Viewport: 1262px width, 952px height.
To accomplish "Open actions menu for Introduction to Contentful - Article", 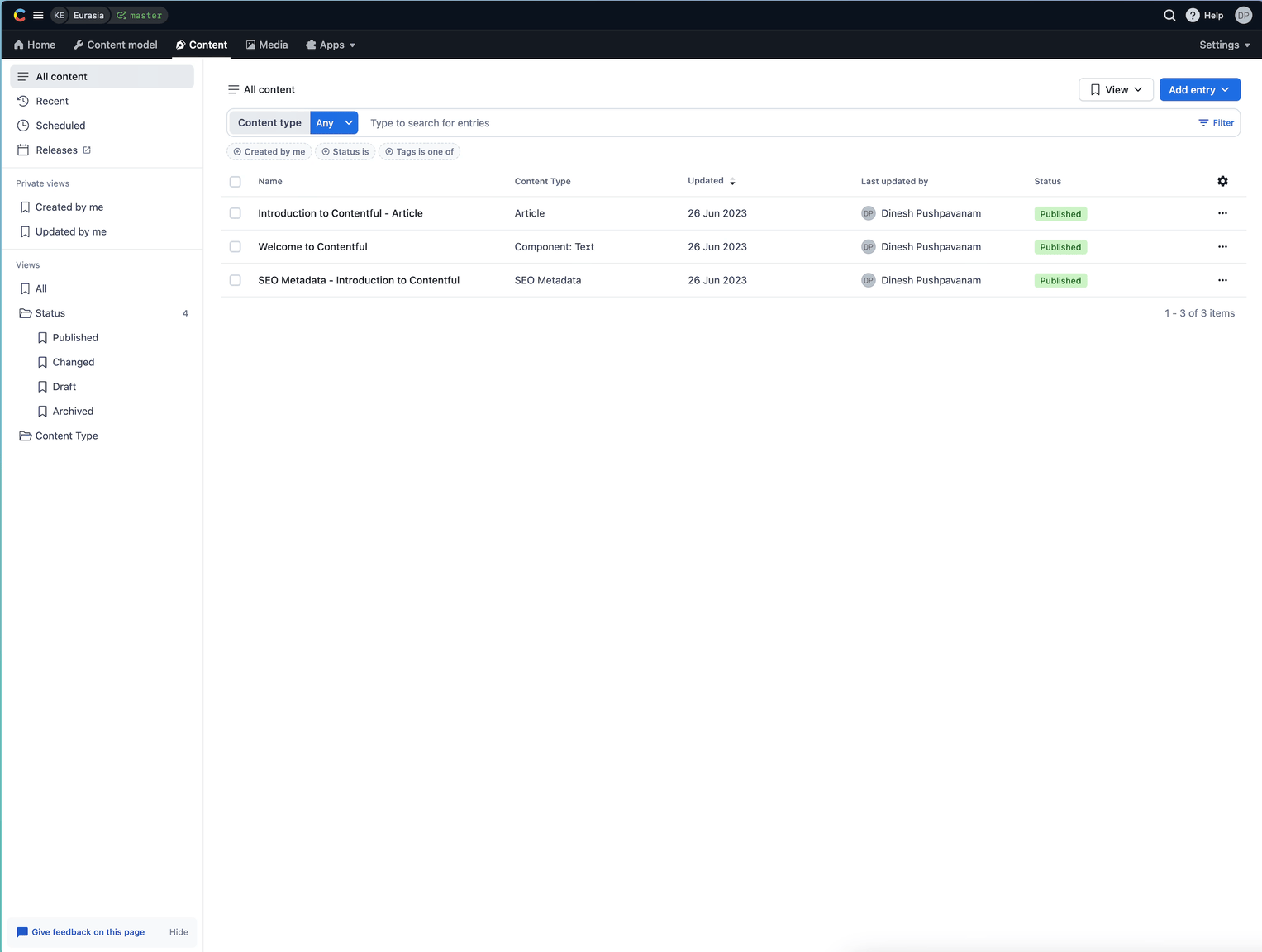I will coord(1222,213).
